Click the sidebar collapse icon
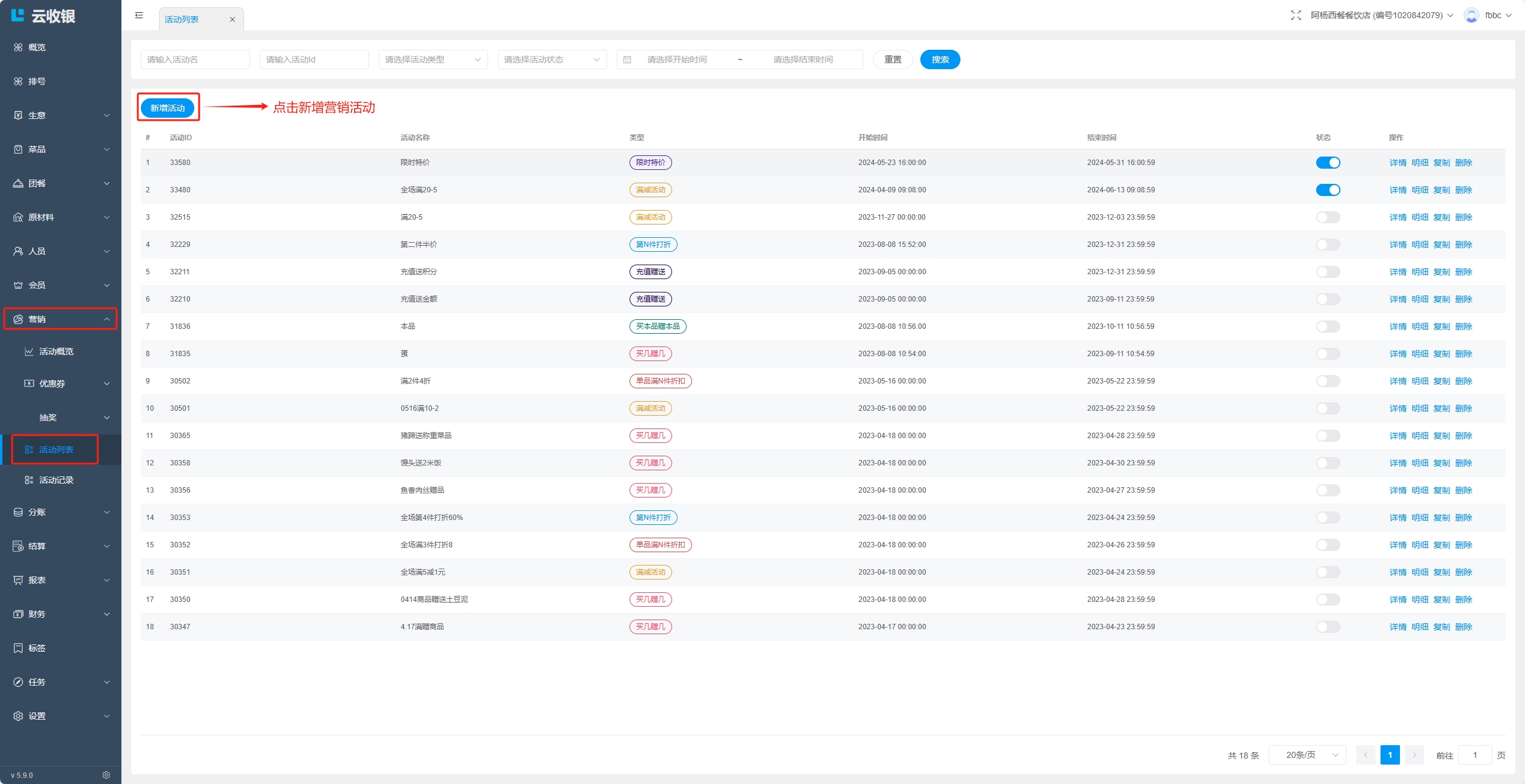 click(x=139, y=15)
